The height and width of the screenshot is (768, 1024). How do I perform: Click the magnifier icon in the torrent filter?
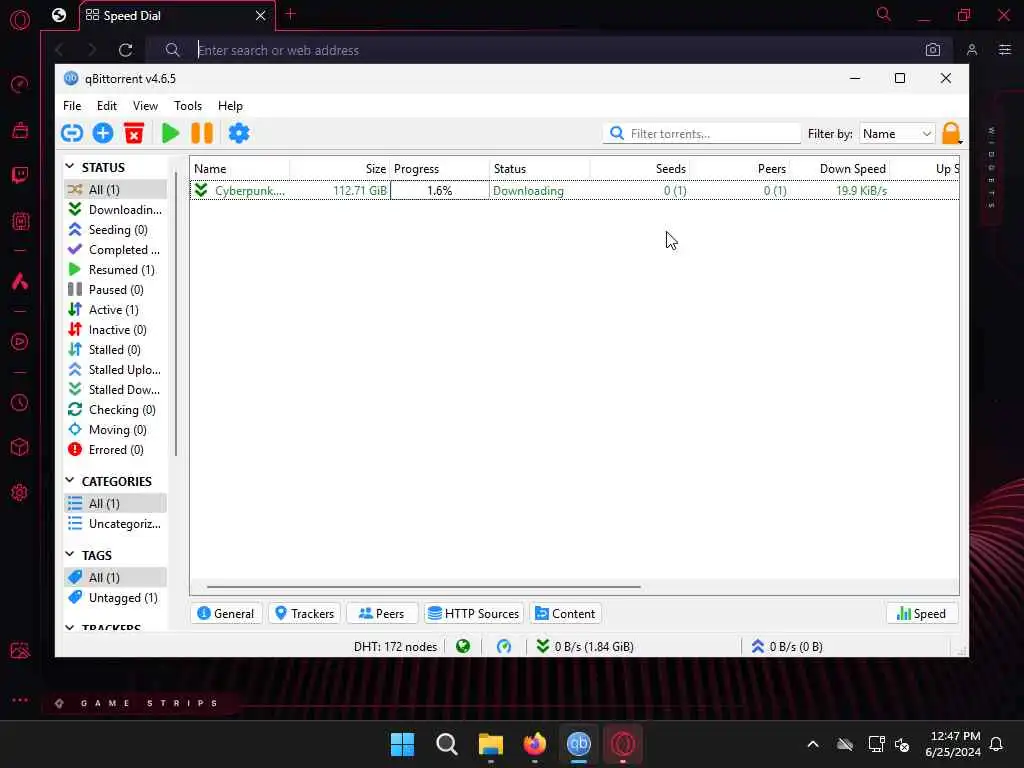tap(616, 133)
